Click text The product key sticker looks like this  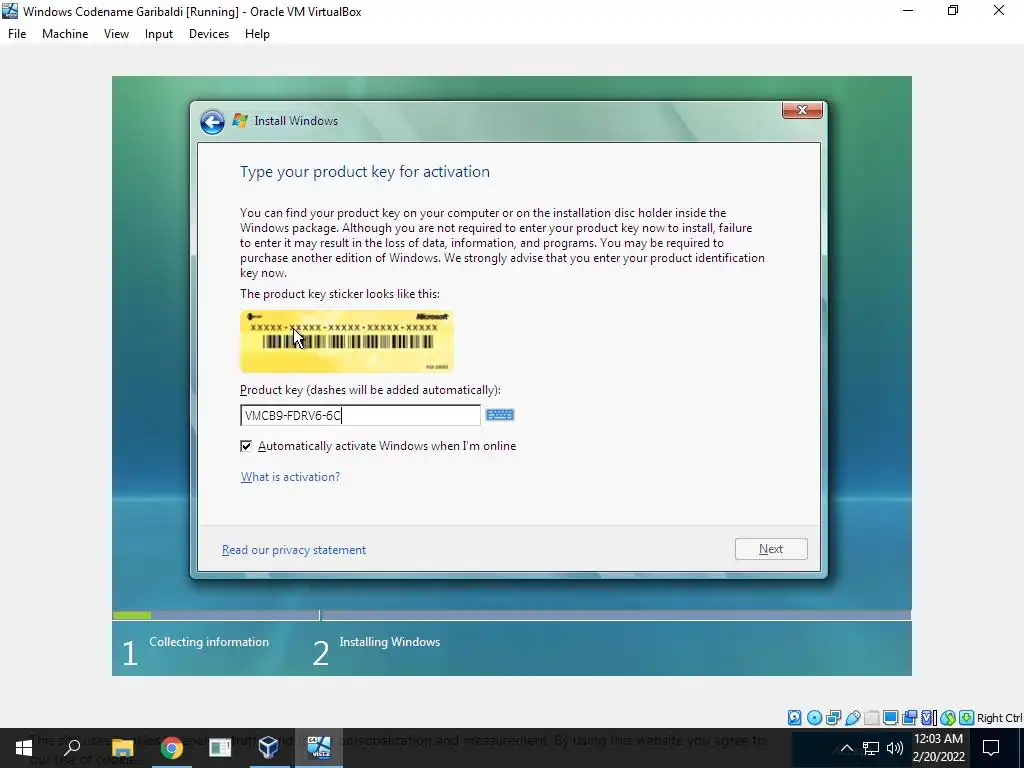pos(340,294)
